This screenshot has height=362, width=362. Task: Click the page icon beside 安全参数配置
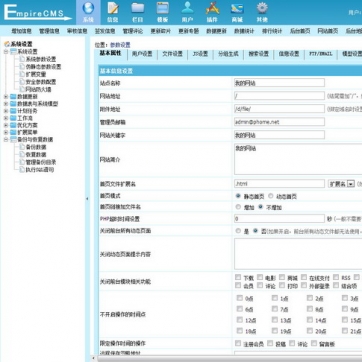coord(22,82)
